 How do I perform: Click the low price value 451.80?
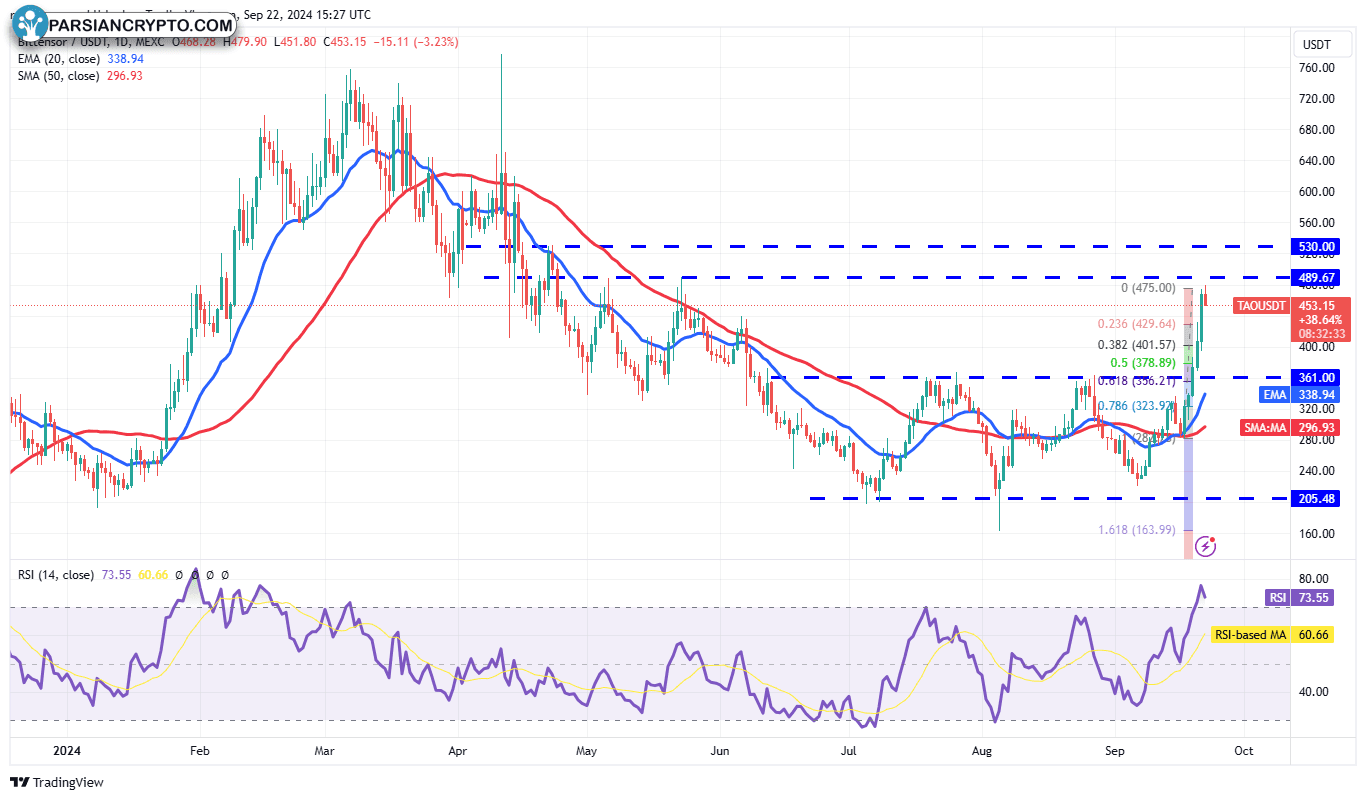298,41
